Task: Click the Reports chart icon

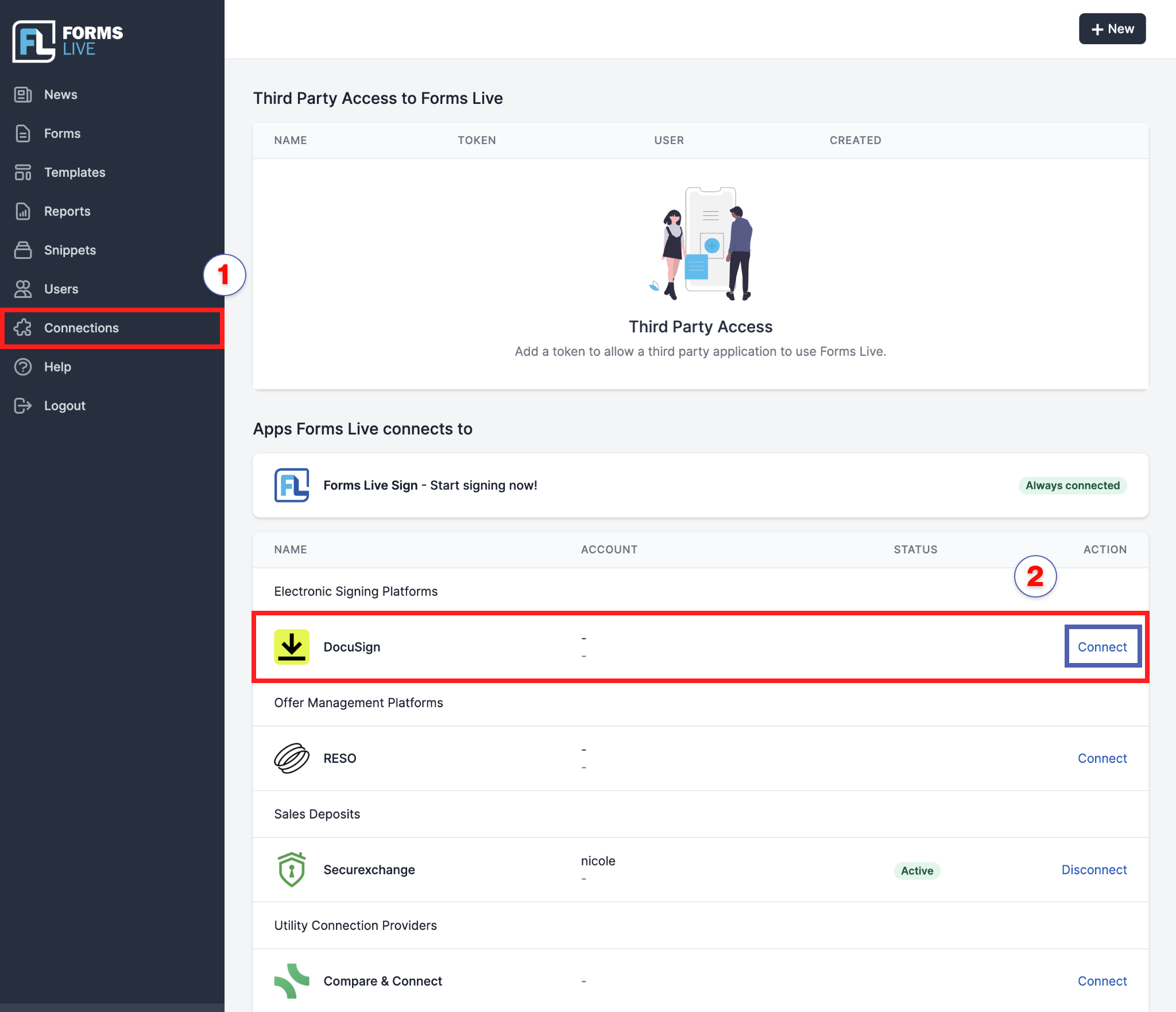Action: [23, 211]
